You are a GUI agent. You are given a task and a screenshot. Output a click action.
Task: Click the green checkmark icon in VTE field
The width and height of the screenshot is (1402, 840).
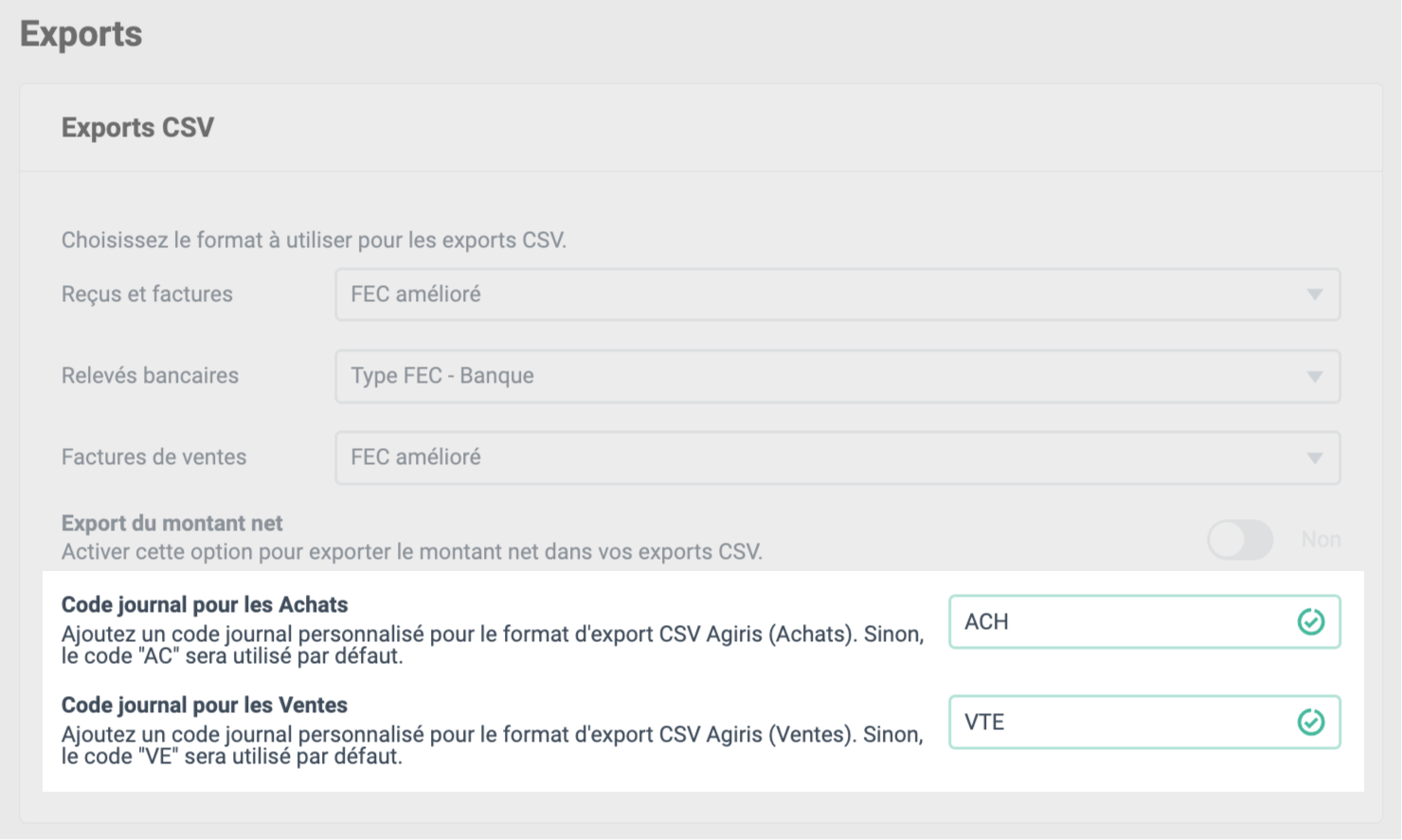pyautogui.click(x=1311, y=723)
